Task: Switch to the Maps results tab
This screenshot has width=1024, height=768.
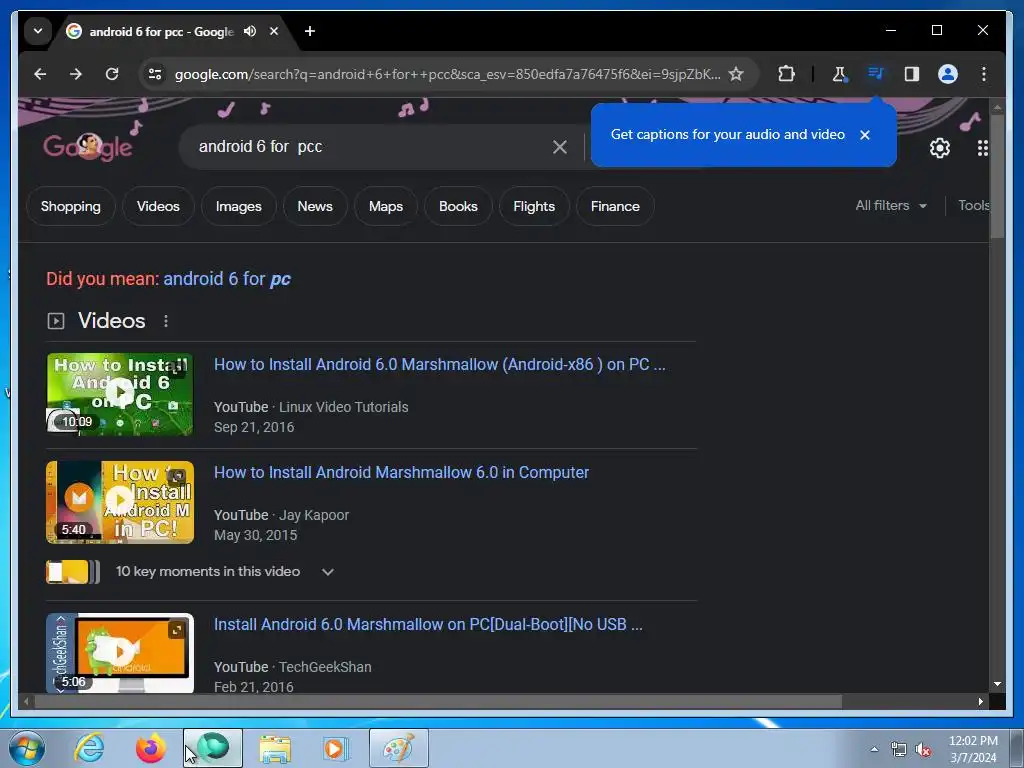Action: click(385, 206)
